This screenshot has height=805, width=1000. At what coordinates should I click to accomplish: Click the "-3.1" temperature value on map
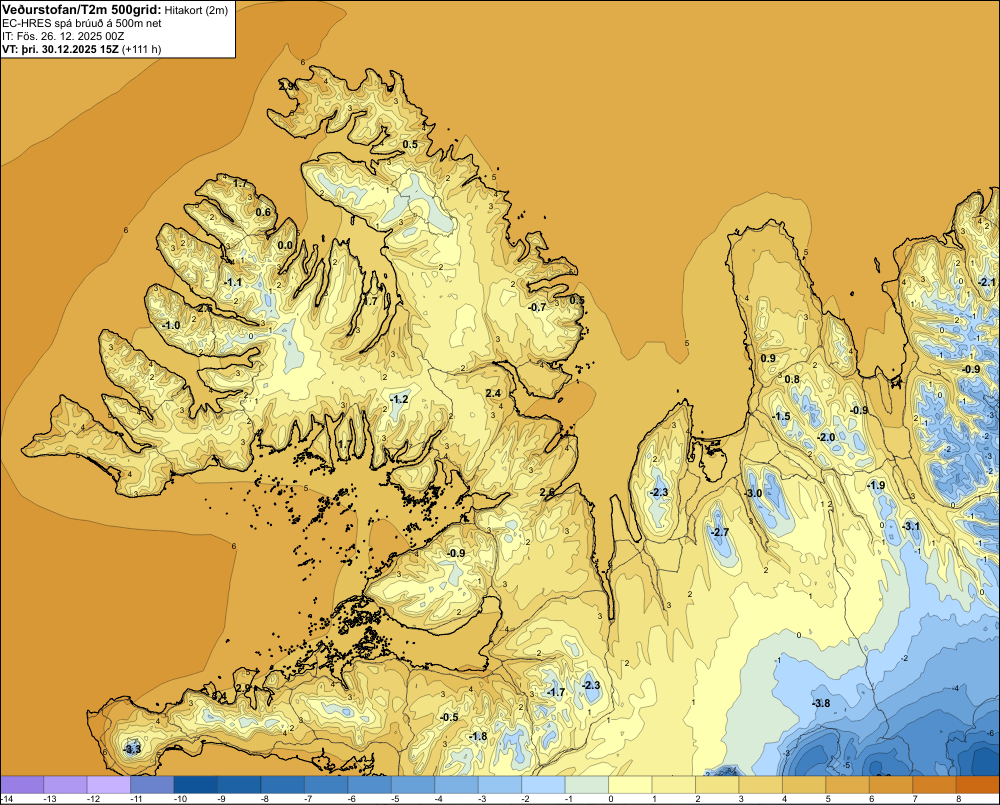pos(911,526)
